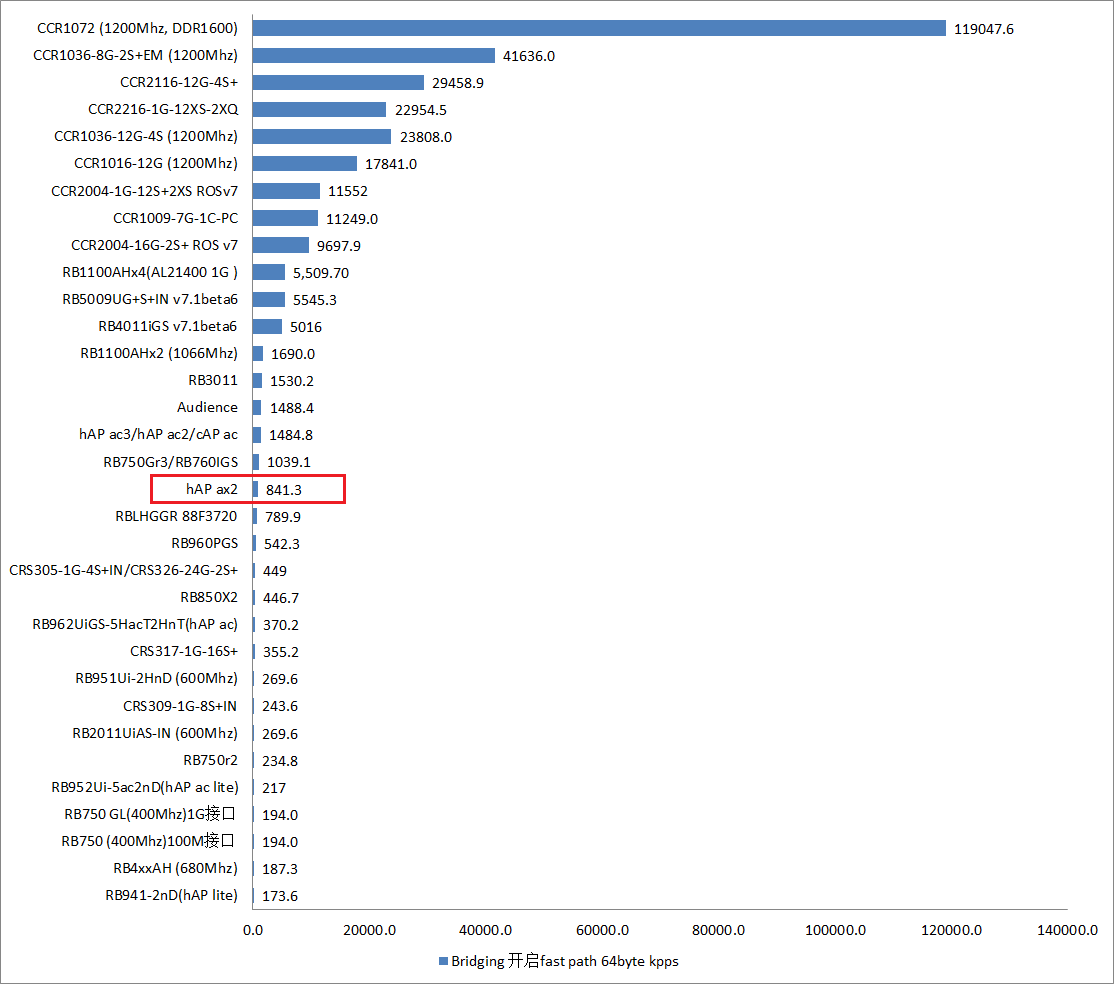Click the longest bar for CCR1072

click(x=599, y=28)
